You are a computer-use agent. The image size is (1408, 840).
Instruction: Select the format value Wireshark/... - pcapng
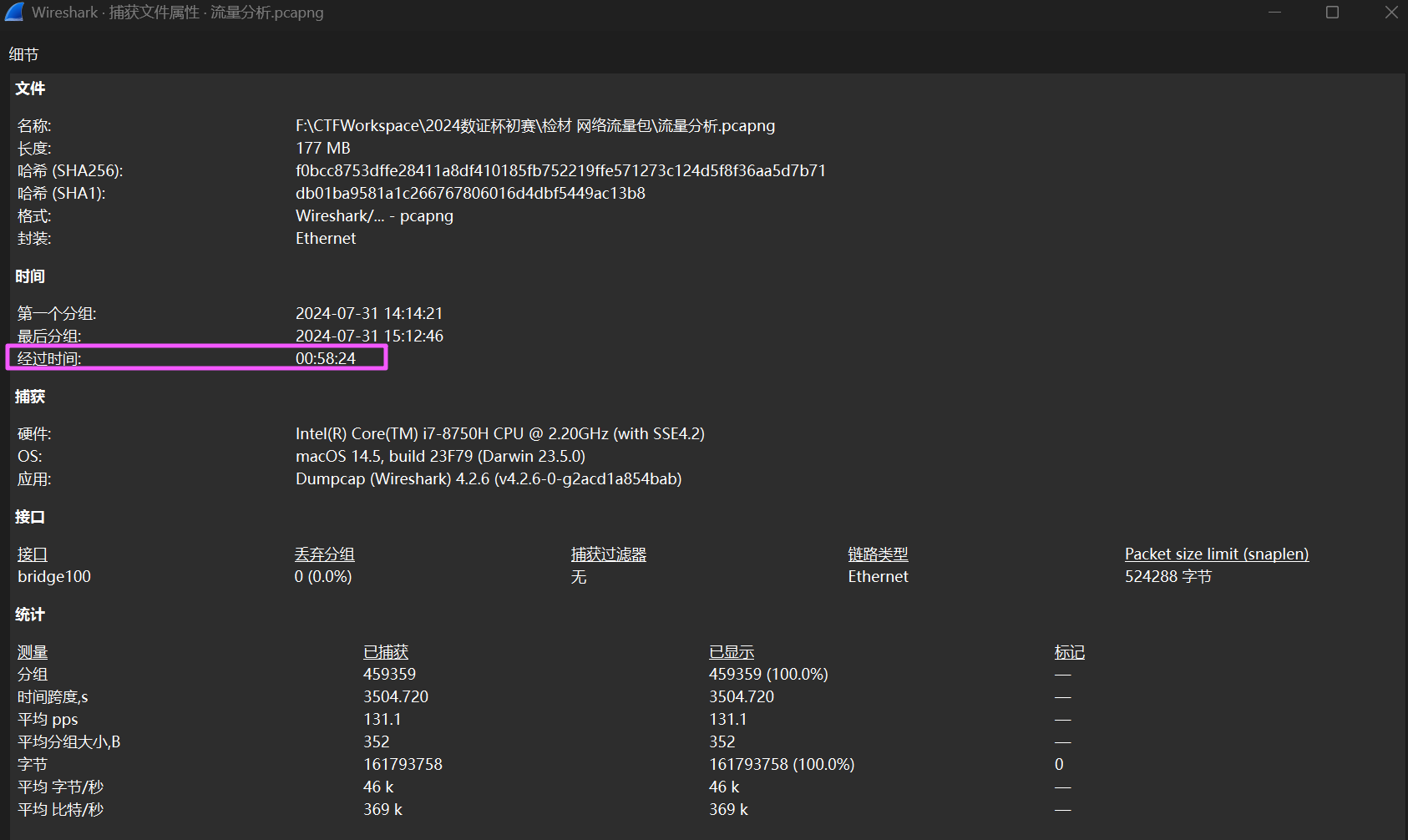click(374, 215)
